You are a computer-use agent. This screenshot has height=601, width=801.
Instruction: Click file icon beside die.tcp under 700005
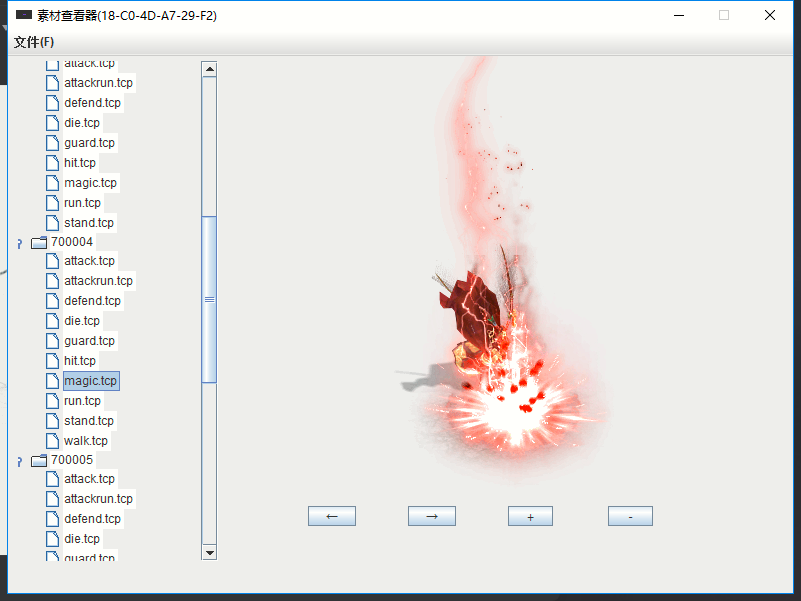(52, 539)
